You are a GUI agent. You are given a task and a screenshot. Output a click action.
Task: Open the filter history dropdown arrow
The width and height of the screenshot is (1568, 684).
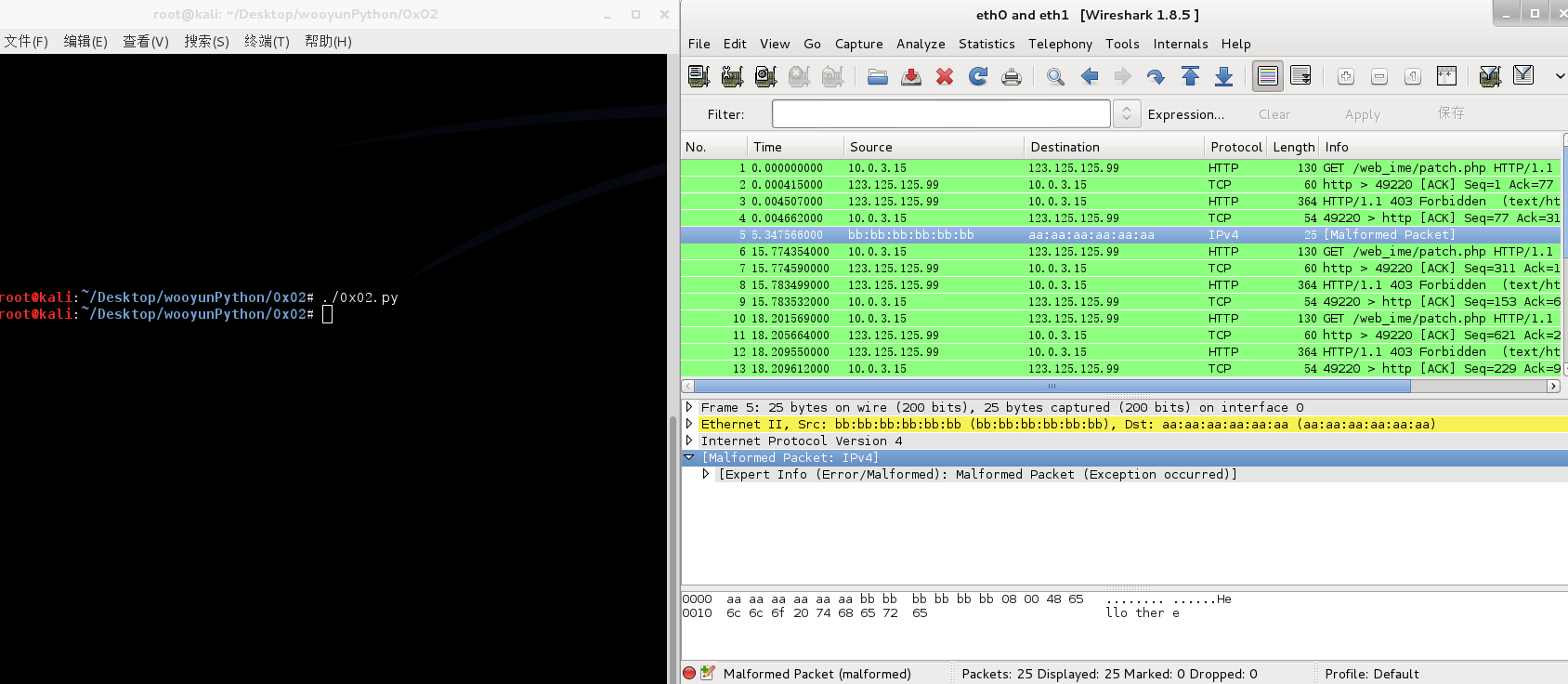[x=1127, y=113]
